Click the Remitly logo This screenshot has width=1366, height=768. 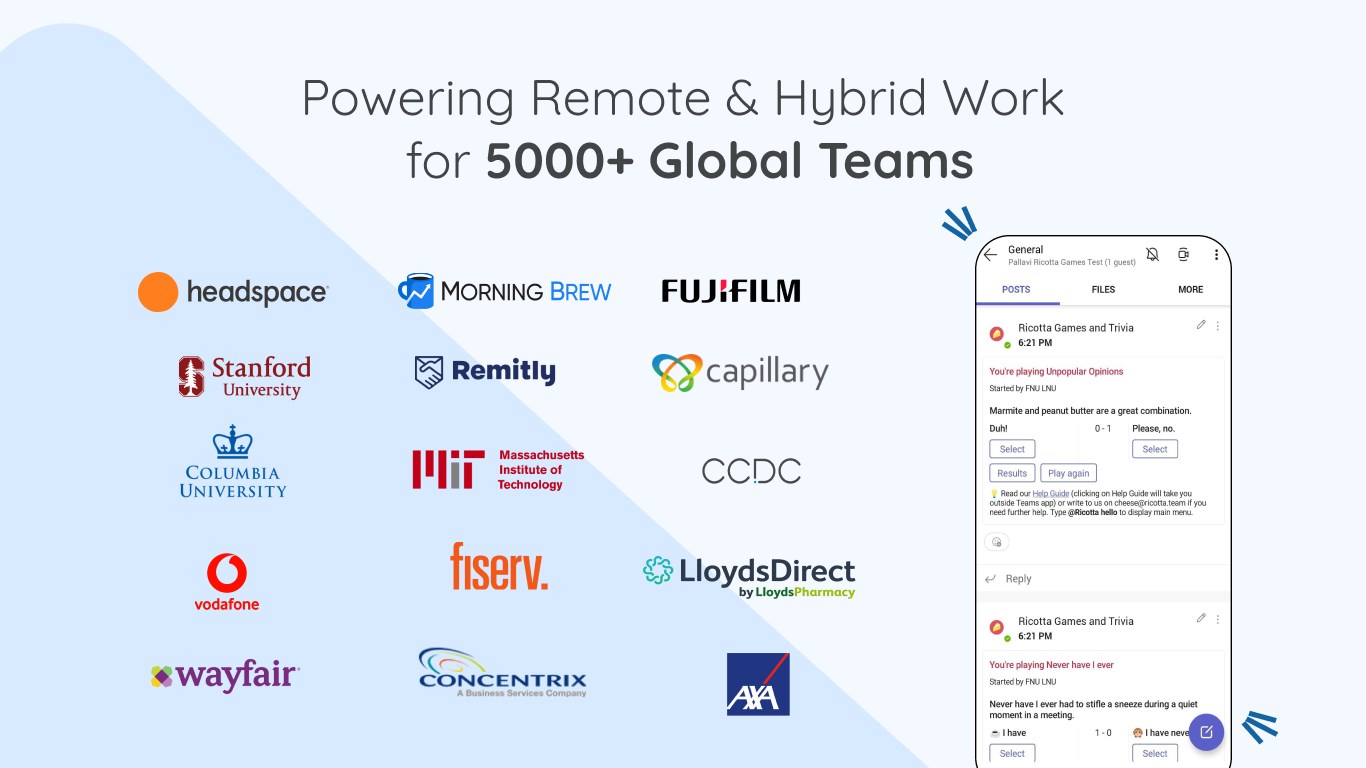point(485,372)
